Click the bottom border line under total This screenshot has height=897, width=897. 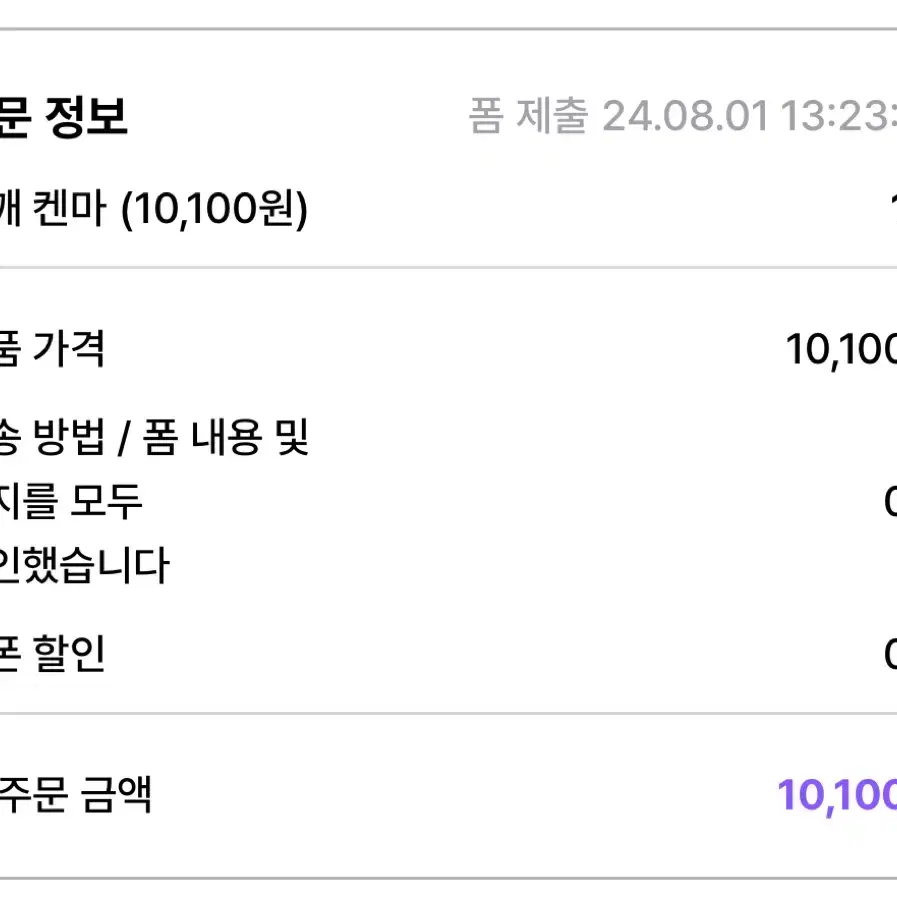(448, 878)
